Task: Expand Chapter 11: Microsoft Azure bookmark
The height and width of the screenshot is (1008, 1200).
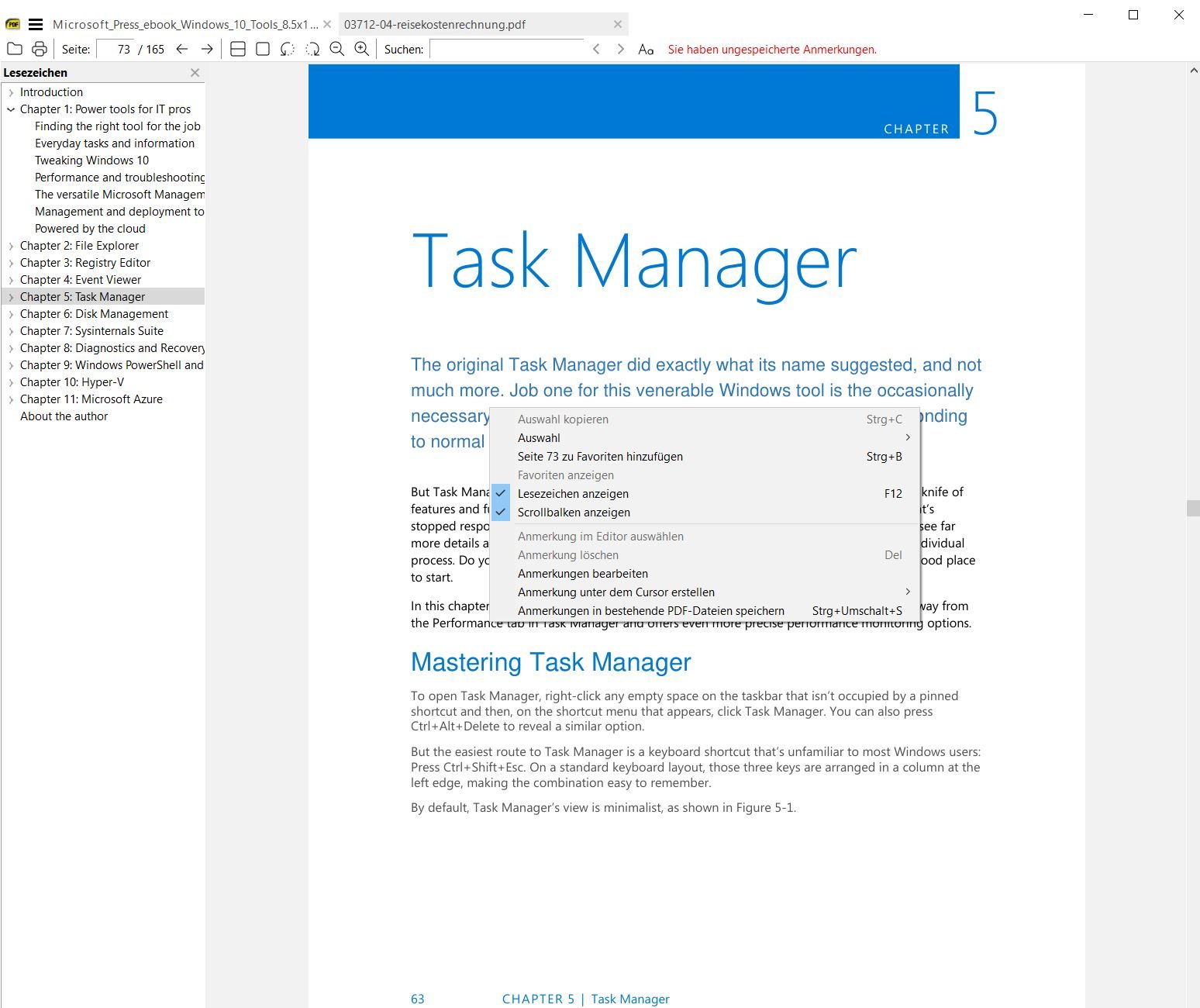Action: [x=11, y=399]
